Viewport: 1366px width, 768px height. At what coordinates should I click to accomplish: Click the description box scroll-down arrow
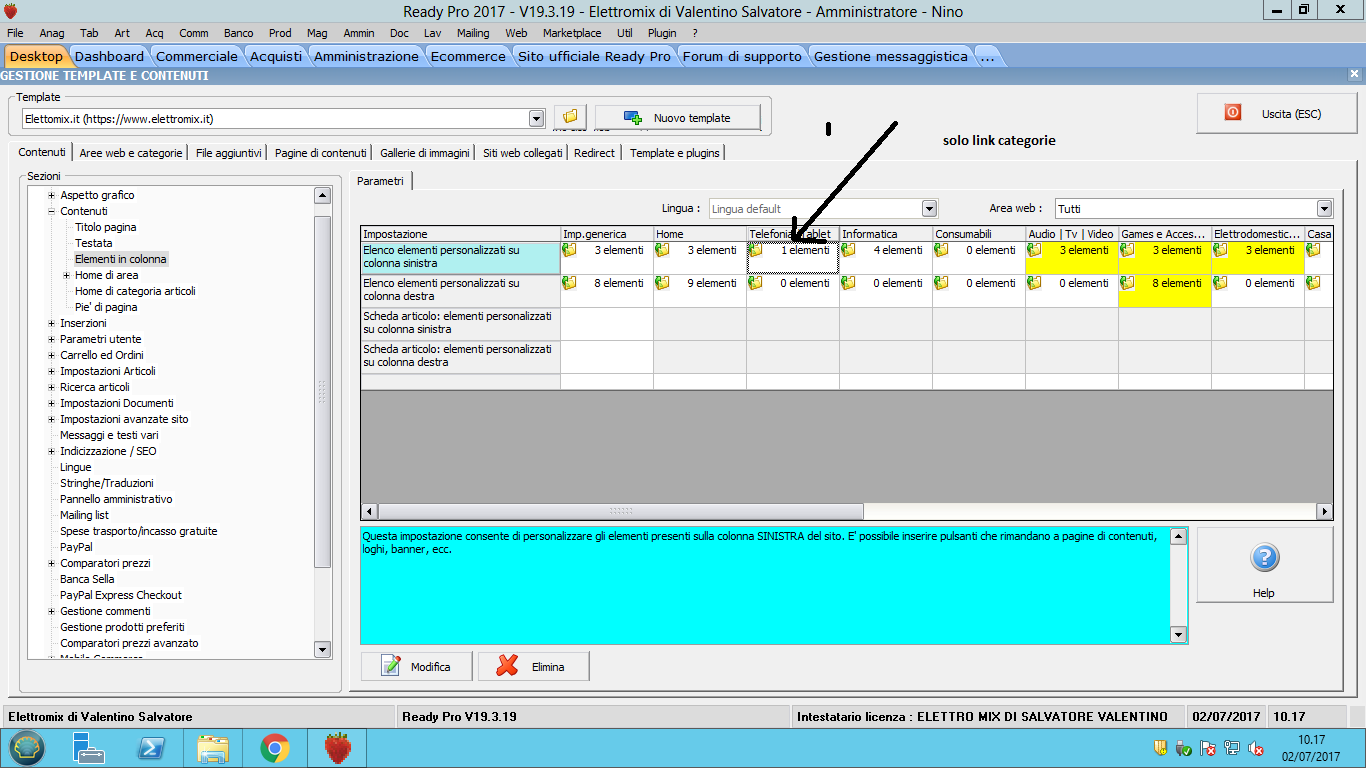1178,635
